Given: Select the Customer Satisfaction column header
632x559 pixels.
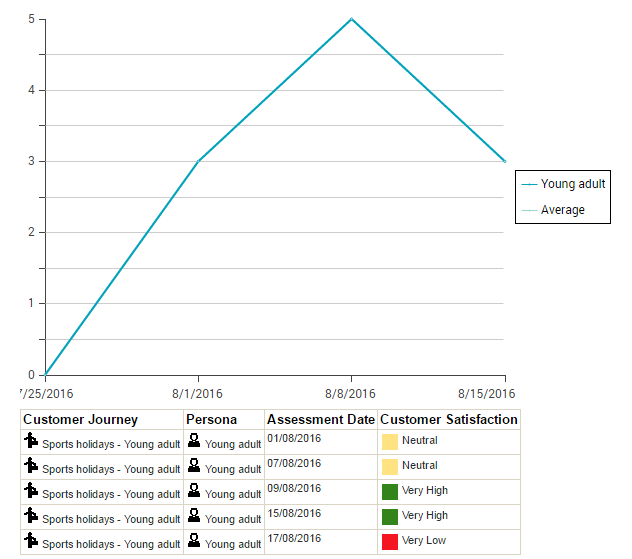Looking at the screenshot, I should pyautogui.click(x=448, y=420).
